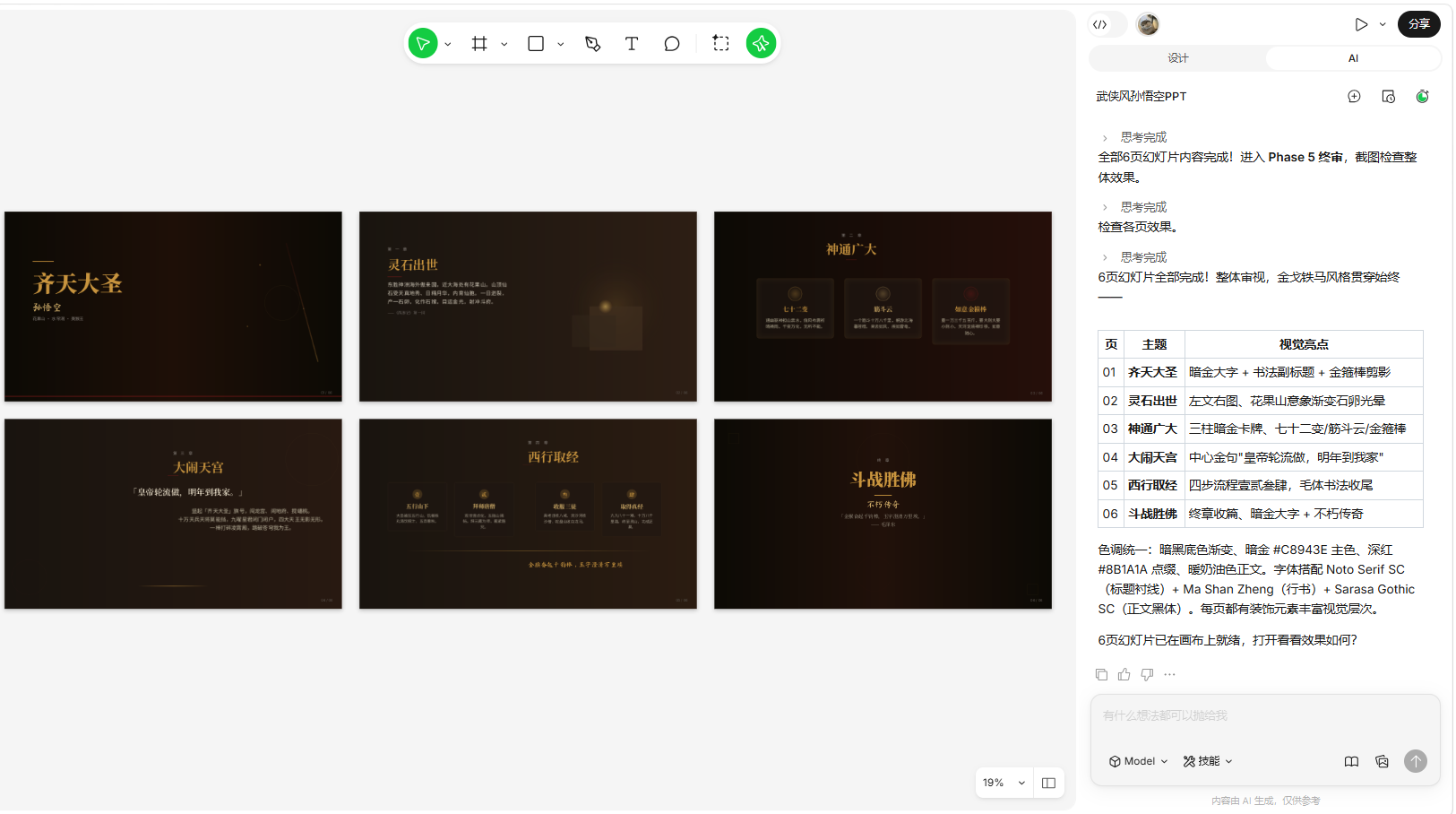This screenshot has height=814, width=1456.
Task: Click the chat message input field
Action: point(1265,717)
